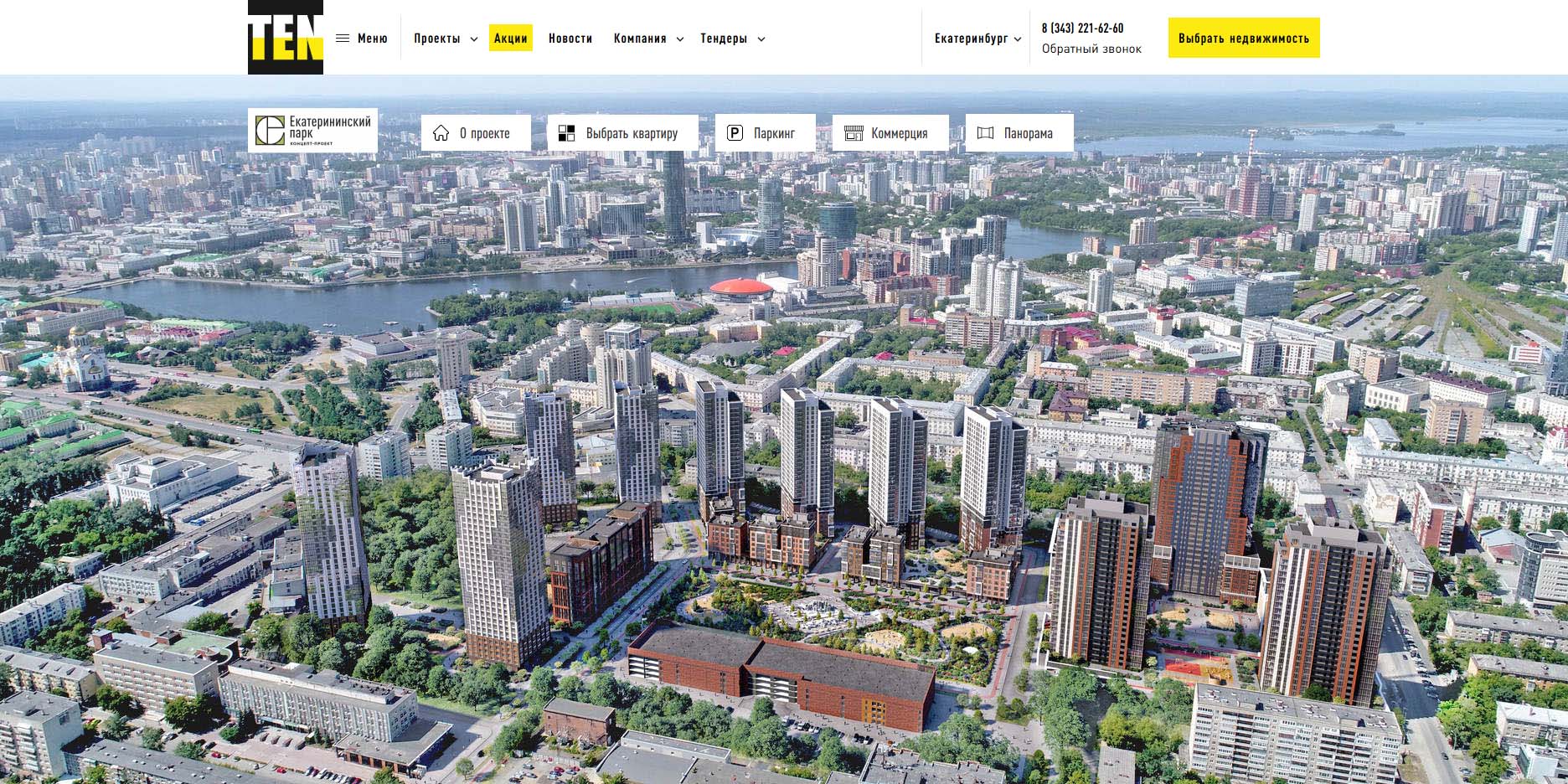The width and height of the screenshot is (1568, 784).
Task: Click the house icon for О проекте
Action: [x=441, y=133]
